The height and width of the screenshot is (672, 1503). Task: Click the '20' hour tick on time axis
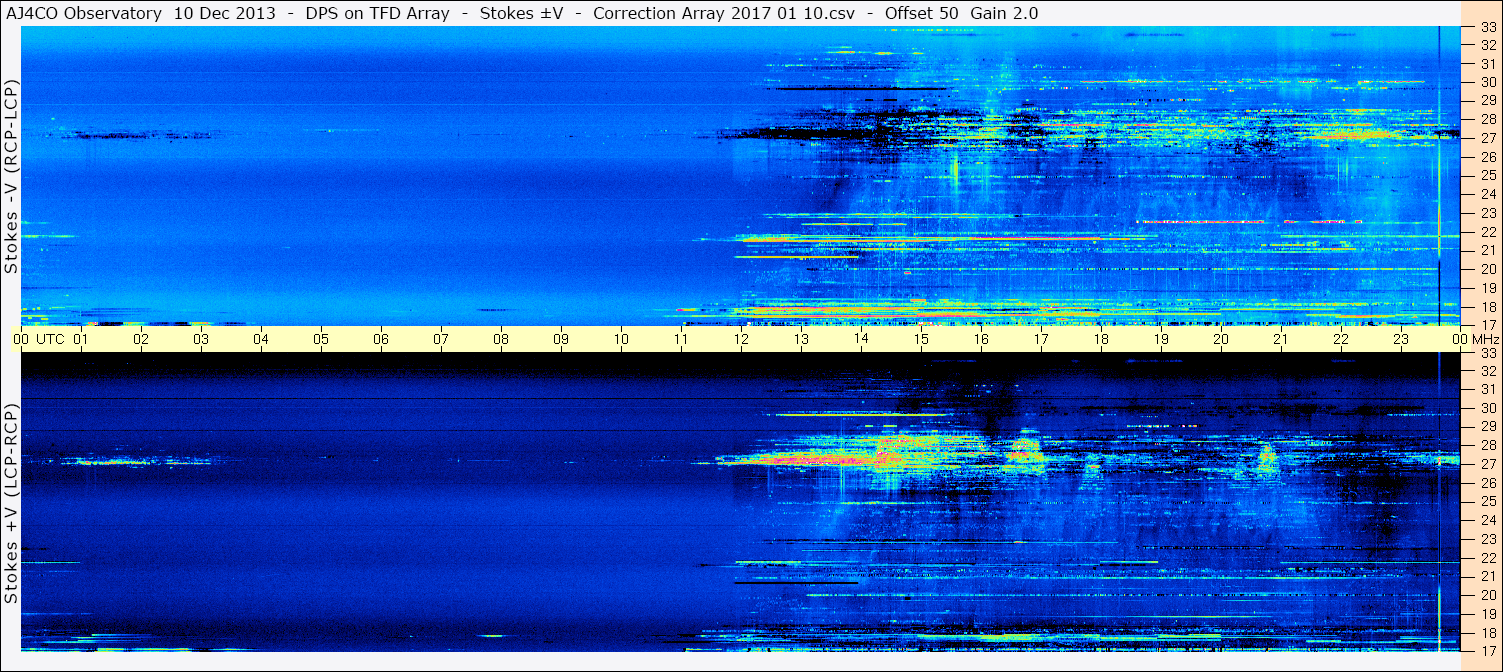click(x=1221, y=339)
